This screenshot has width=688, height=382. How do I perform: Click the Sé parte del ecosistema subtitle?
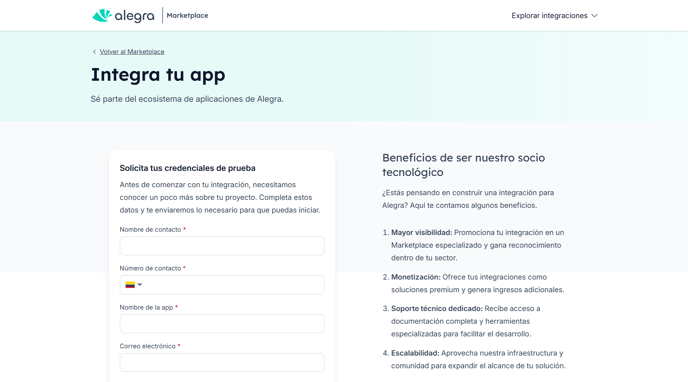pyautogui.click(x=187, y=99)
